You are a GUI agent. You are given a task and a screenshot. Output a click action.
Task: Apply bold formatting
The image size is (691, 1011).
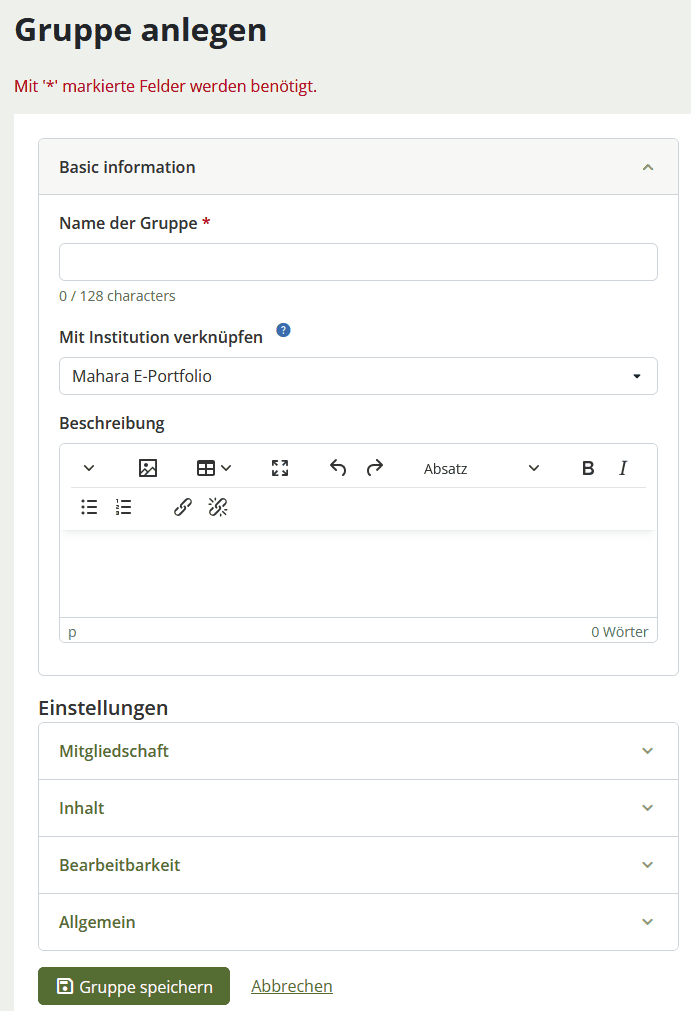tap(588, 468)
